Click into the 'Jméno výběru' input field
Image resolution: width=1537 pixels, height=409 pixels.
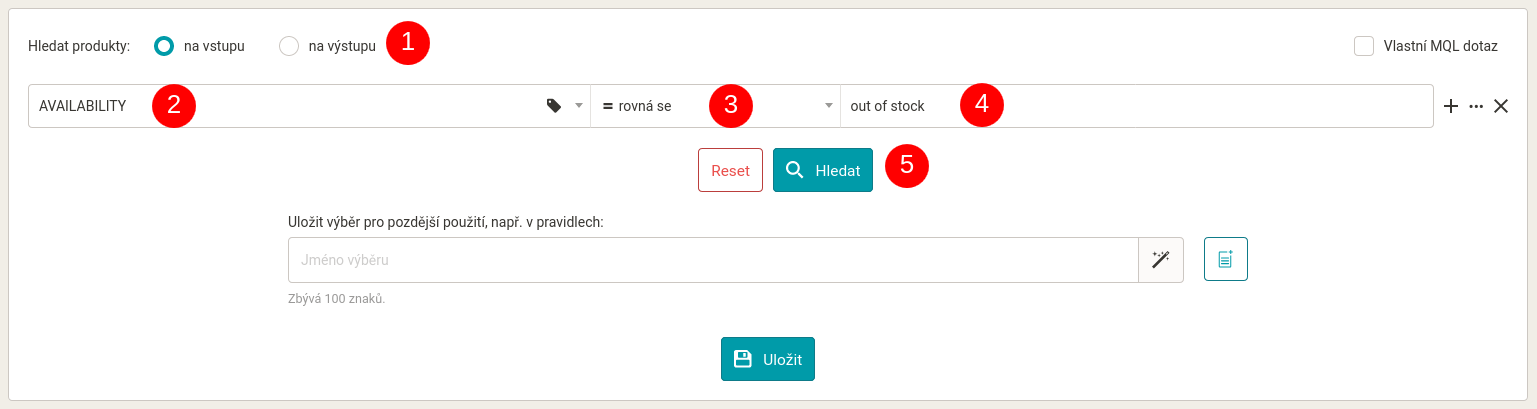tap(713, 260)
